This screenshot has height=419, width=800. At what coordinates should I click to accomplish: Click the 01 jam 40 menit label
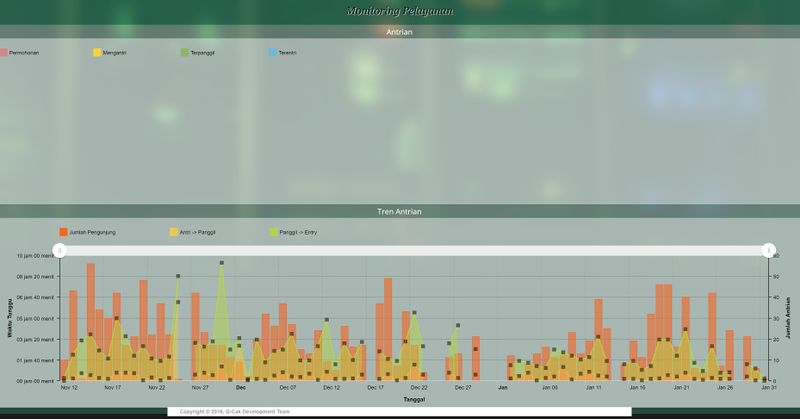35,360
